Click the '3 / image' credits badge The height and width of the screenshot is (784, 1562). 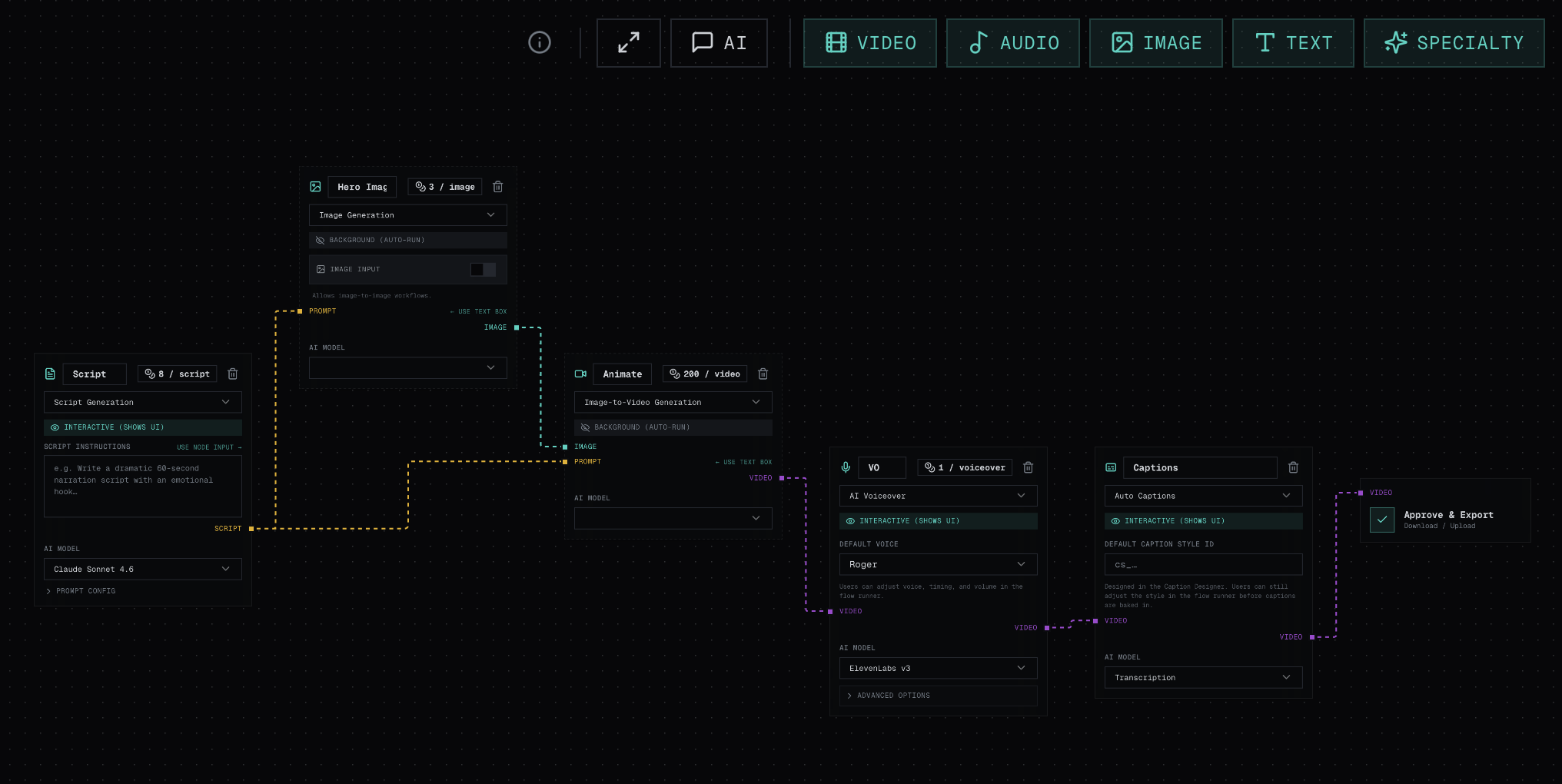tap(445, 187)
